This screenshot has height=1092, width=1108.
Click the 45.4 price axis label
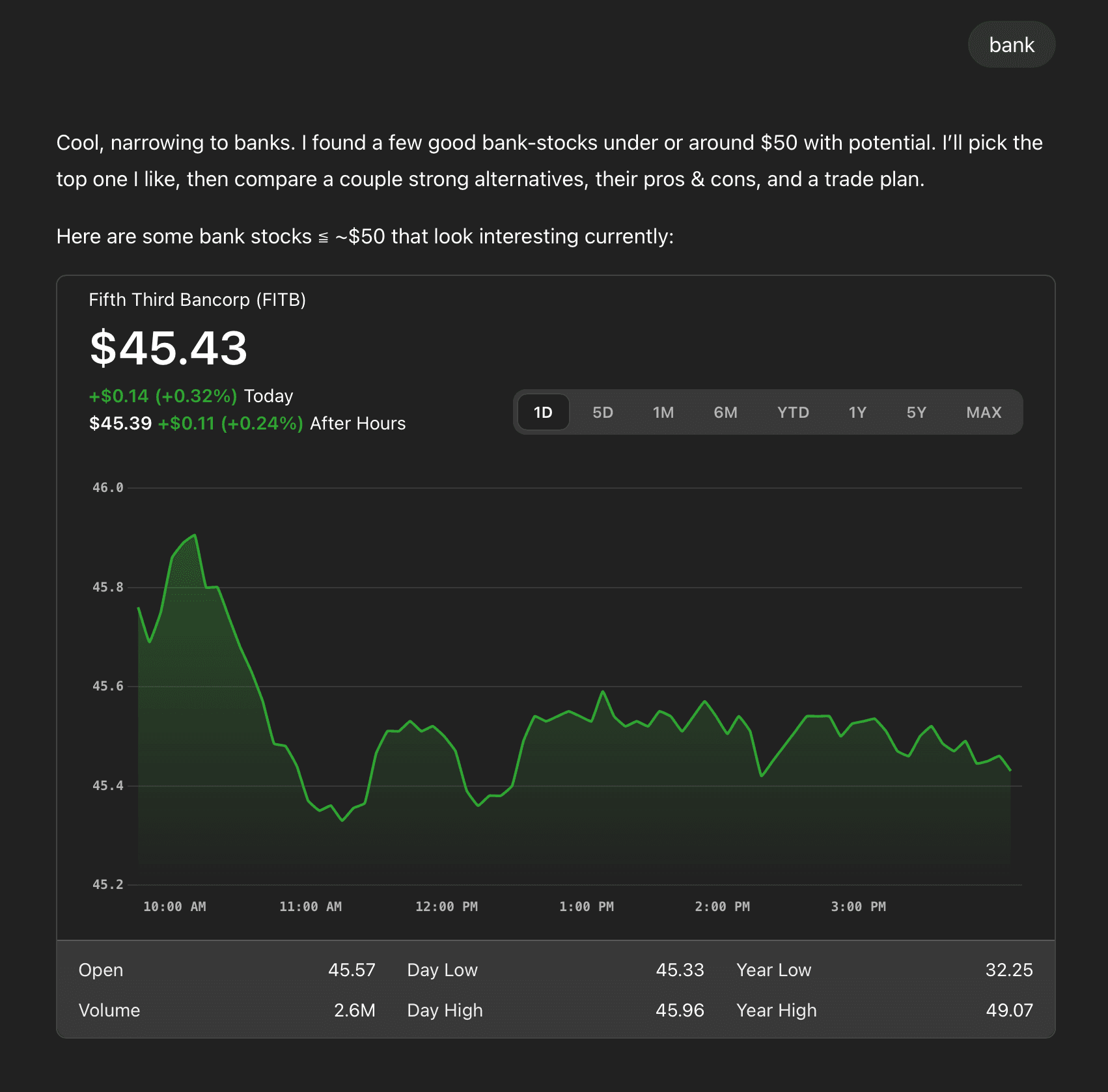107,785
